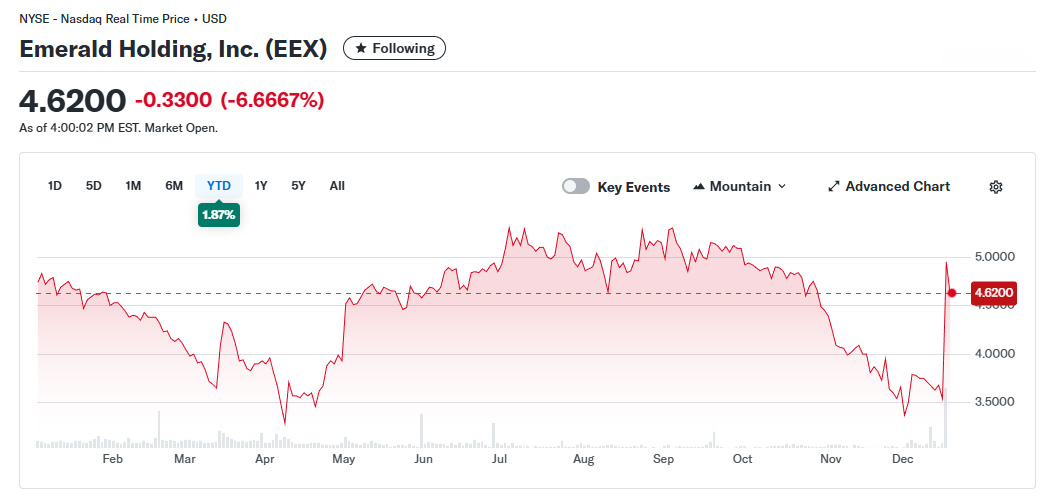Image resolution: width=1056 pixels, height=499 pixels.
Task: Click the star icon in Following button
Action: pyautogui.click(x=361, y=48)
